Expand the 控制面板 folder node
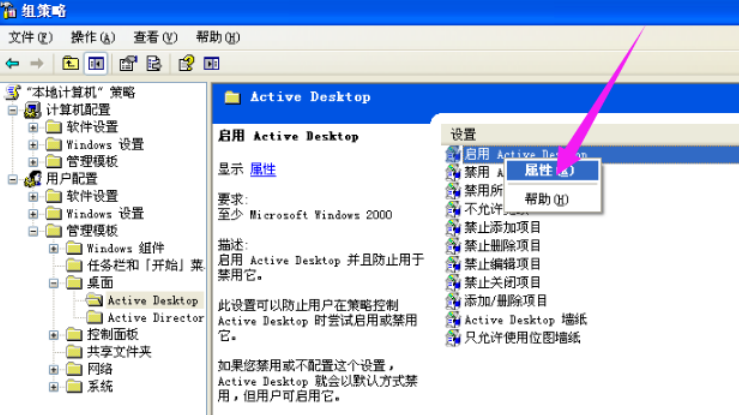 pyautogui.click(x=53, y=334)
